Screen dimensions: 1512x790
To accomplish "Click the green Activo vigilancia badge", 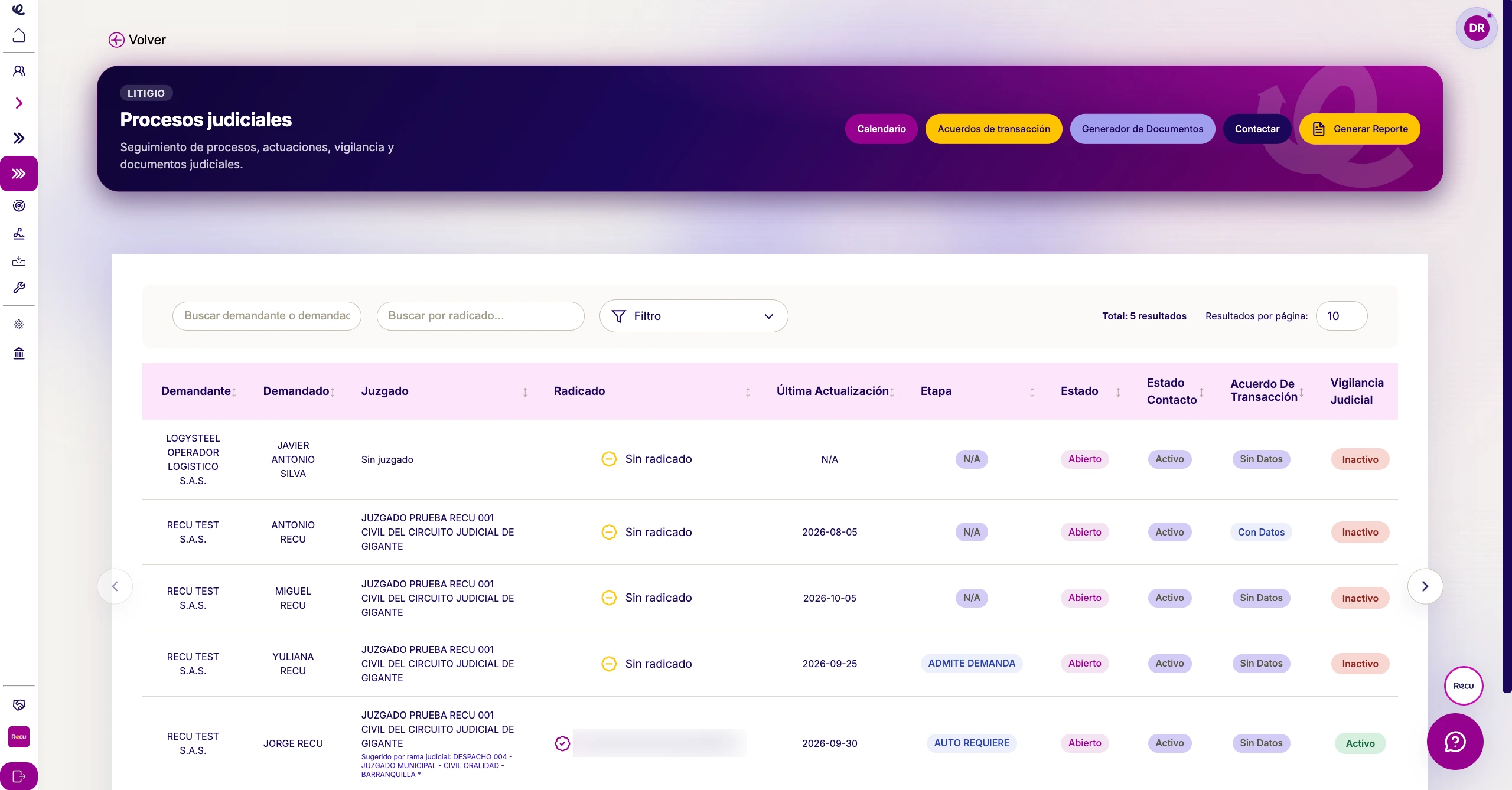I will tap(1360, 743).
